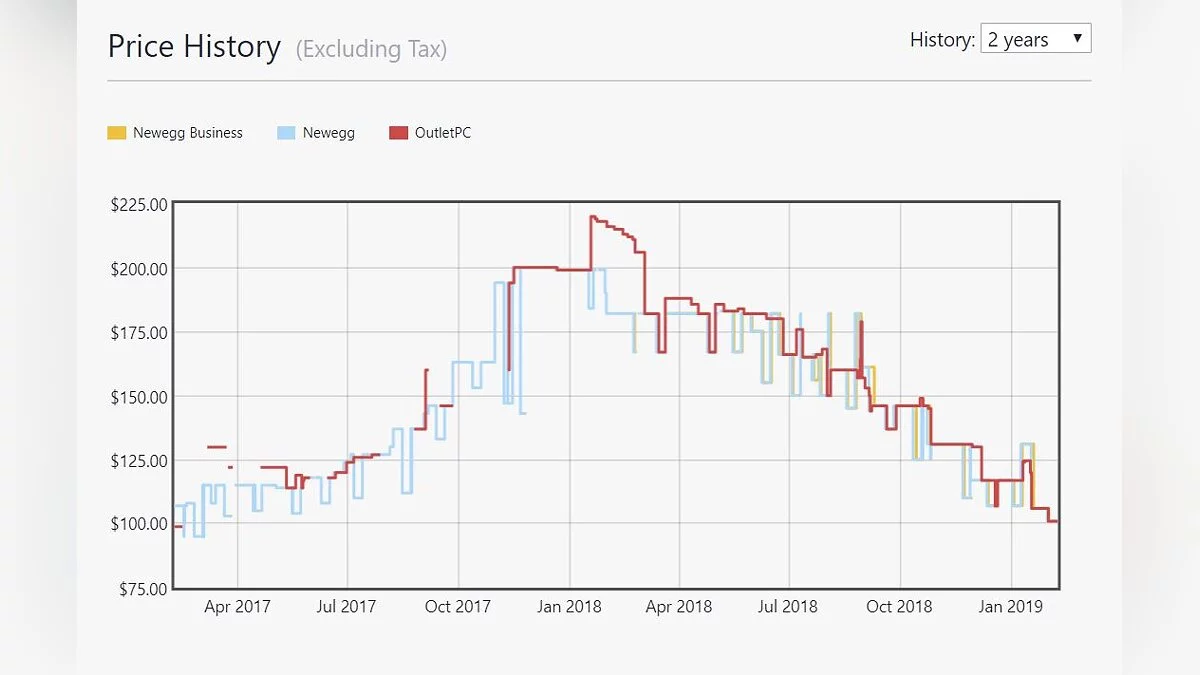
Task: Open the History range dropdown
Action: tap(1035, 40)
